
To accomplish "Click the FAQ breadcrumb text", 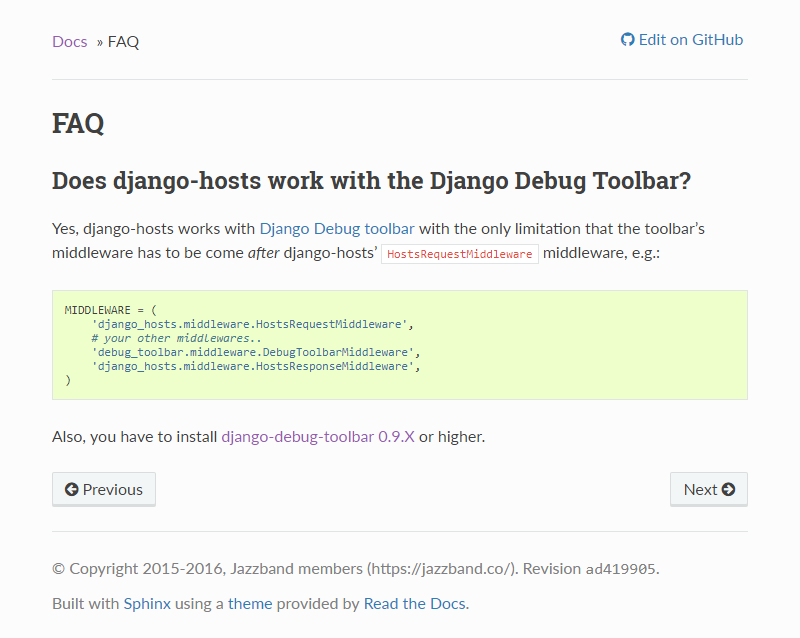I will coord(123,41).
